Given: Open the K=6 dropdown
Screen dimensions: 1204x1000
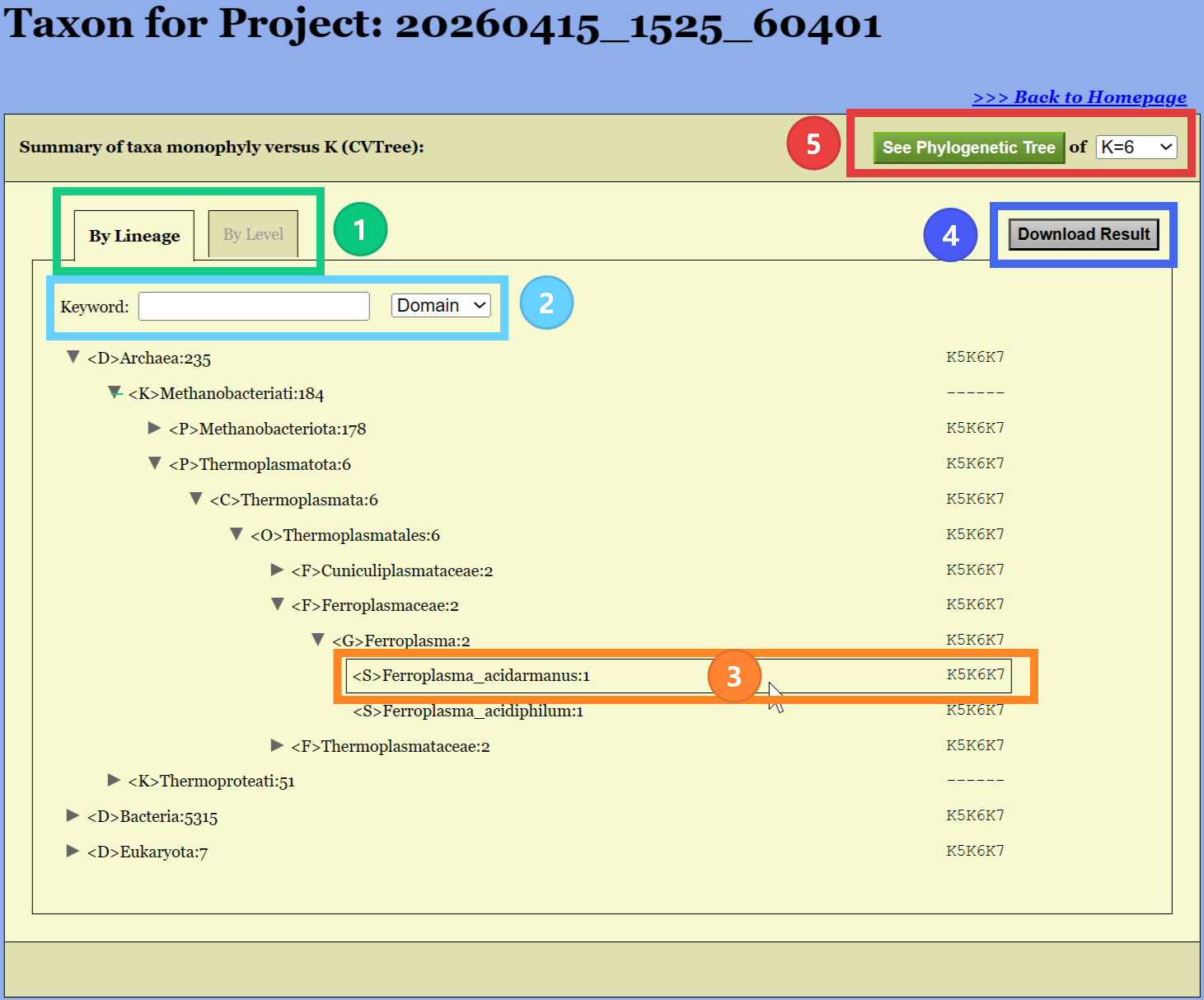Looking at the screenshot, I should 1136,148.
